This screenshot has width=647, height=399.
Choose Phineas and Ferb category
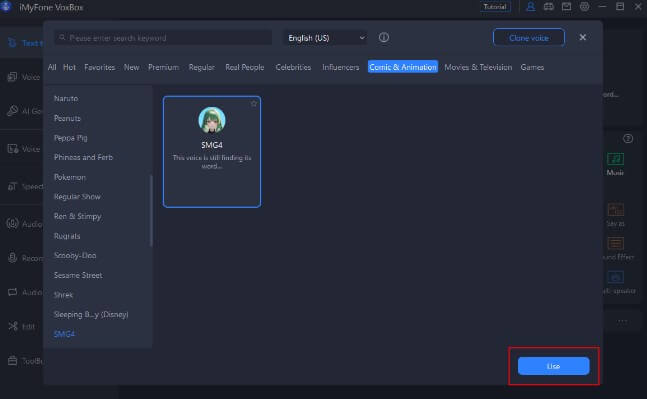[83, 157]
